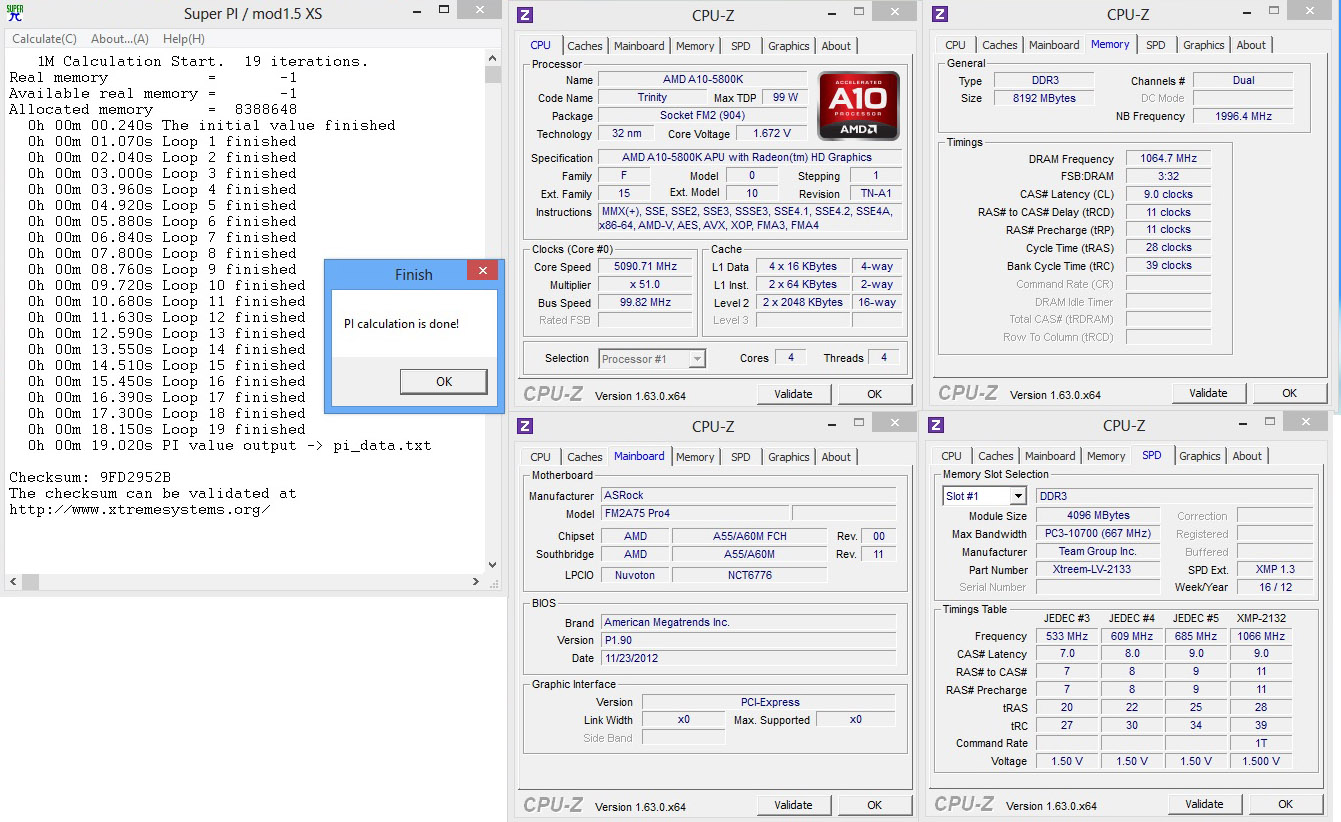
Task: Click Validate in the ASRock mainboard CPU-Z window
Action: (793, 805)
